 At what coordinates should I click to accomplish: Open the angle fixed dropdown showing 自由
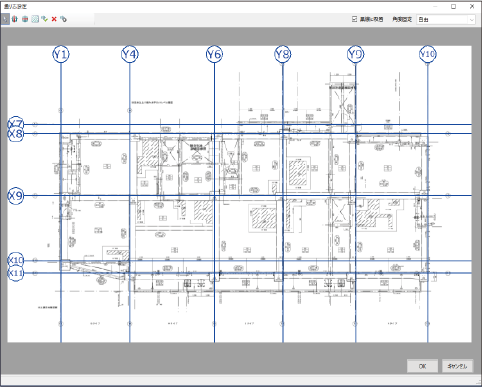point(446,20)
